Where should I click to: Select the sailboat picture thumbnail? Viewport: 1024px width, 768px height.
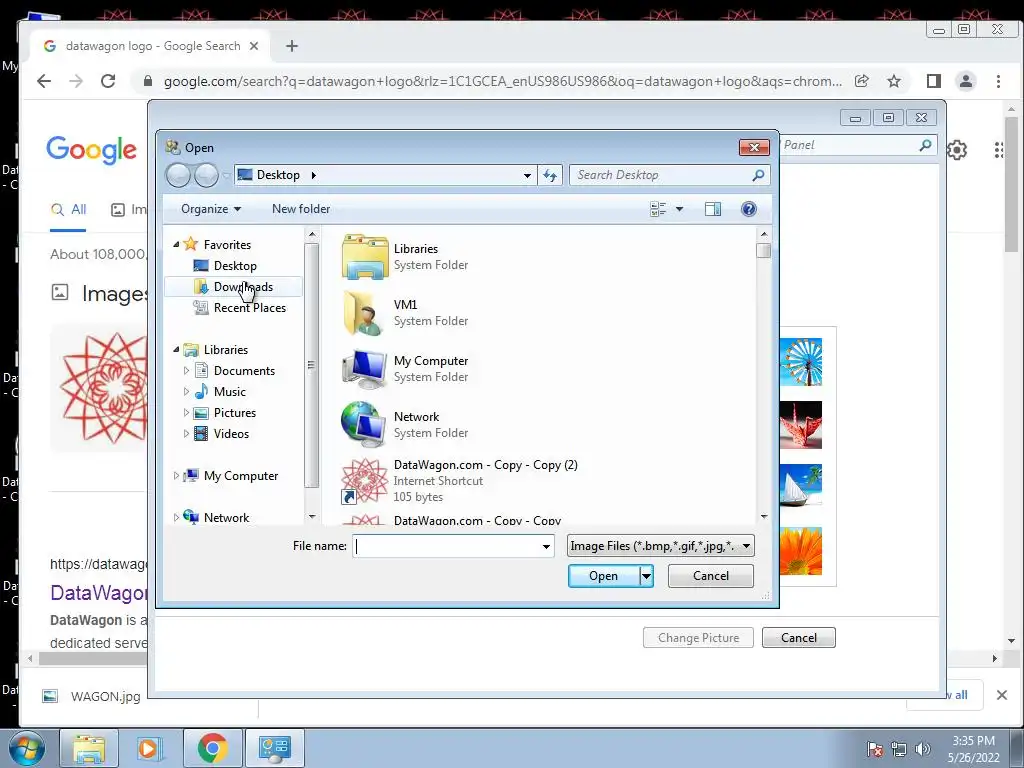801,485
